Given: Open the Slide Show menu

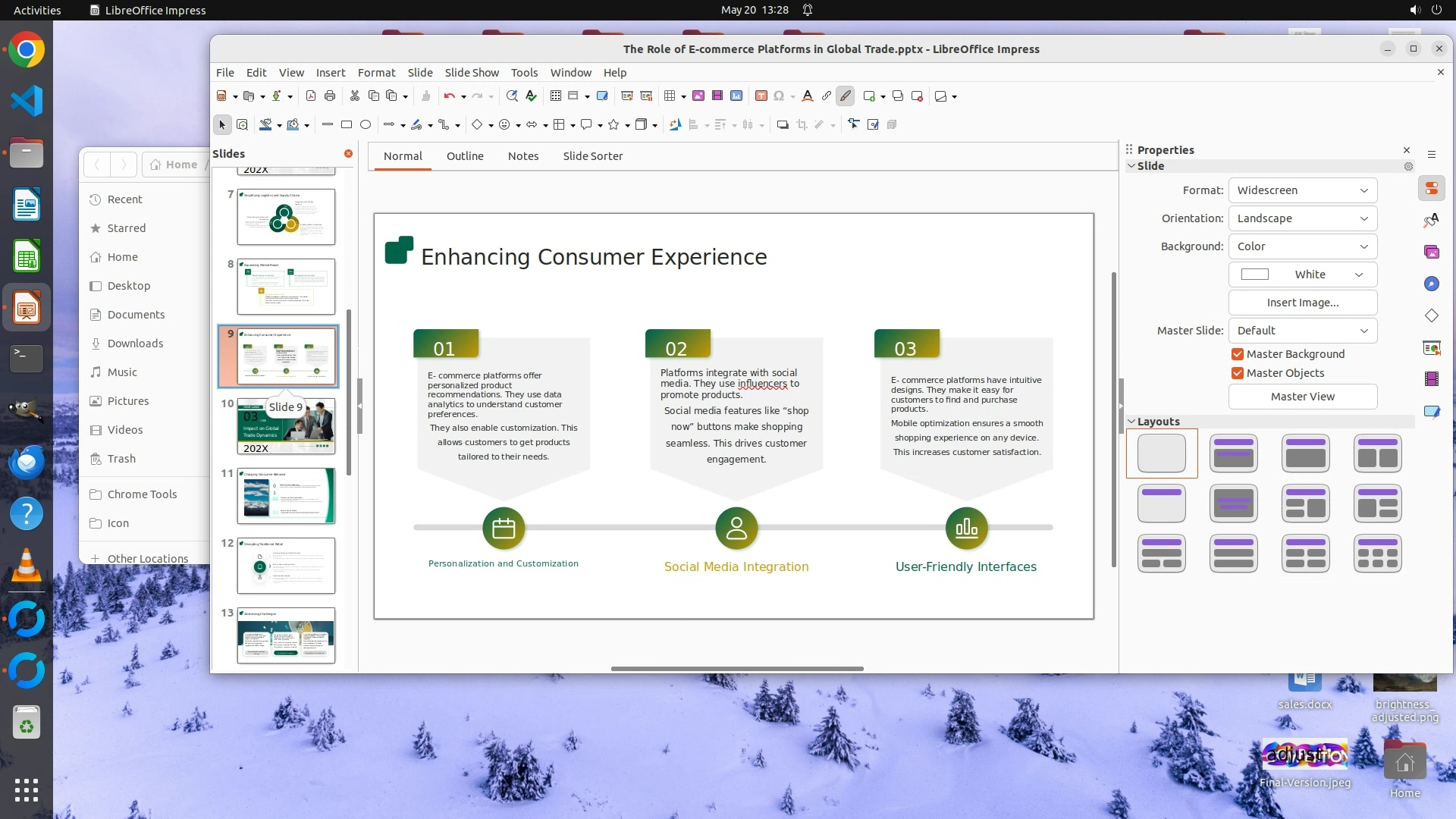Looking at the screenshot, I should tap(471, 73).
